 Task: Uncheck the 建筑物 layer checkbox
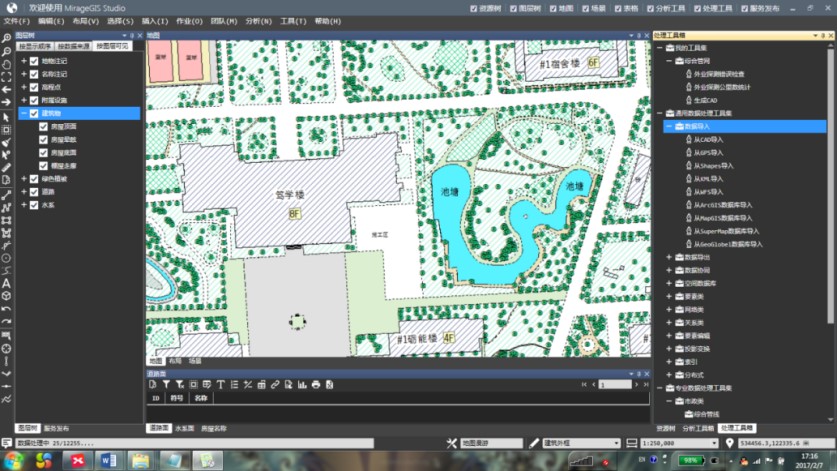[x=34, y=113]
